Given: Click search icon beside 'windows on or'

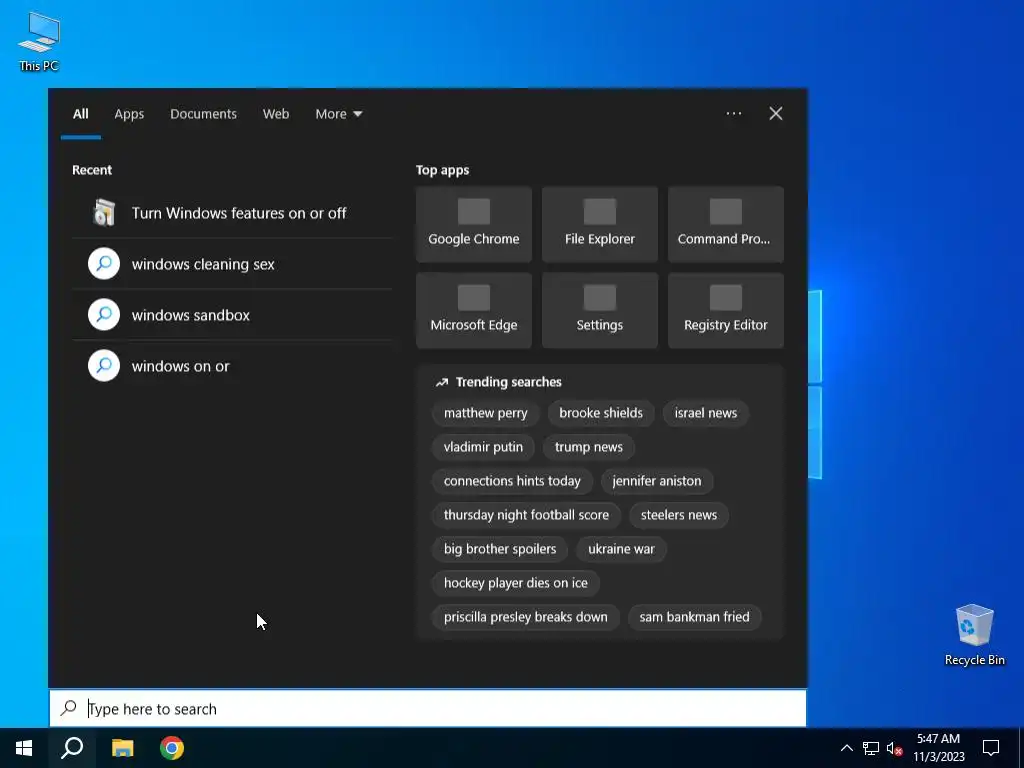Looking at the screenshot, I should click(104, 366).
